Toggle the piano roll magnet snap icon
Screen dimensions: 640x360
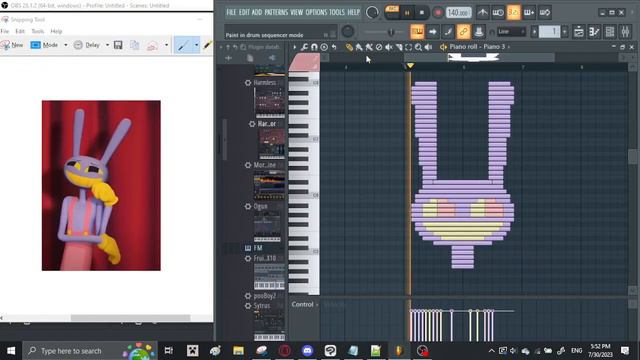314,47
